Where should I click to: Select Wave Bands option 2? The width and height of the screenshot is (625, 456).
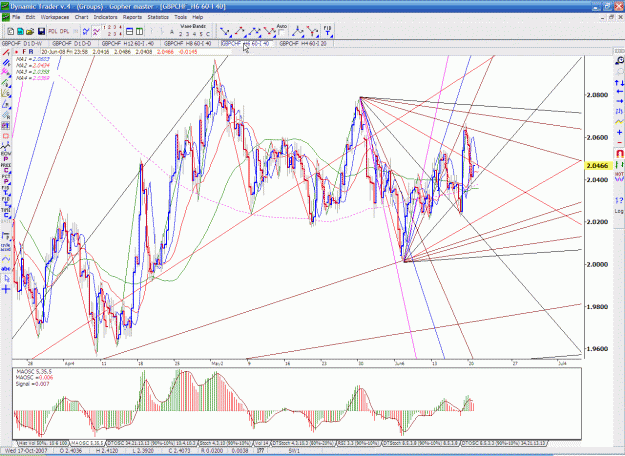pyautogui.click(x=180, y=34)
